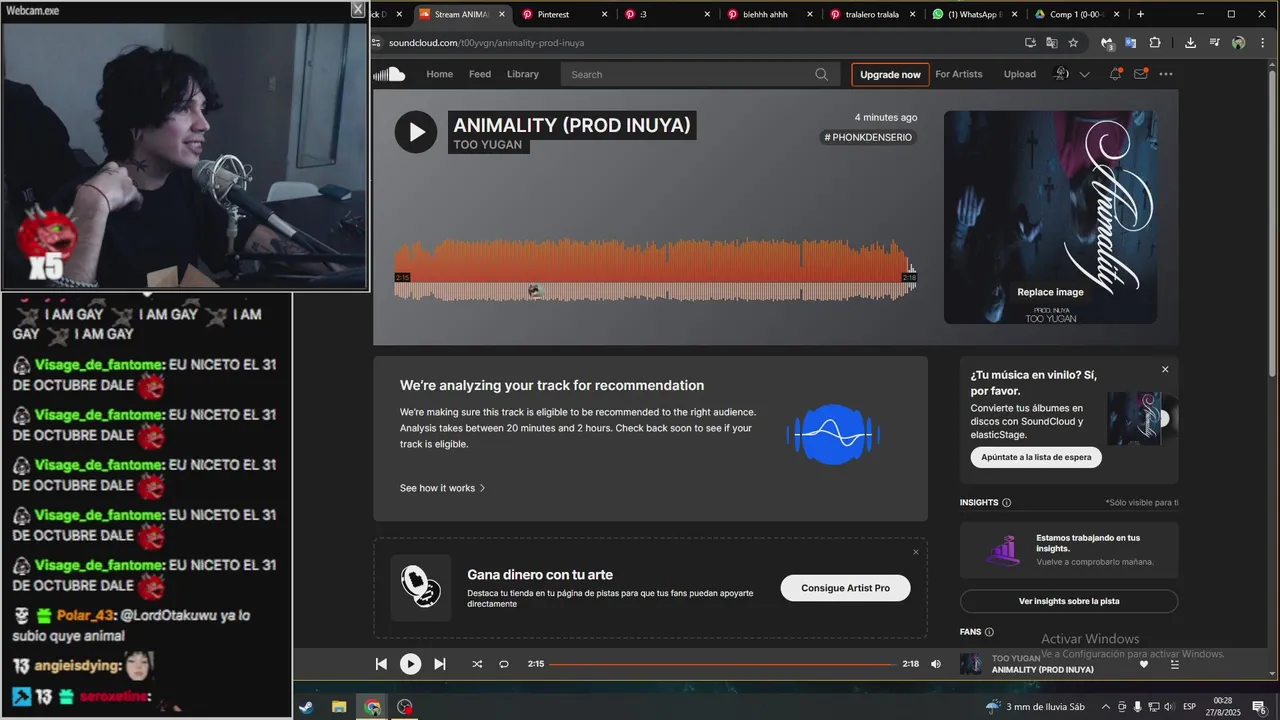Open the TOO YUGAN artist link under the title

click(x=488, y=145)
